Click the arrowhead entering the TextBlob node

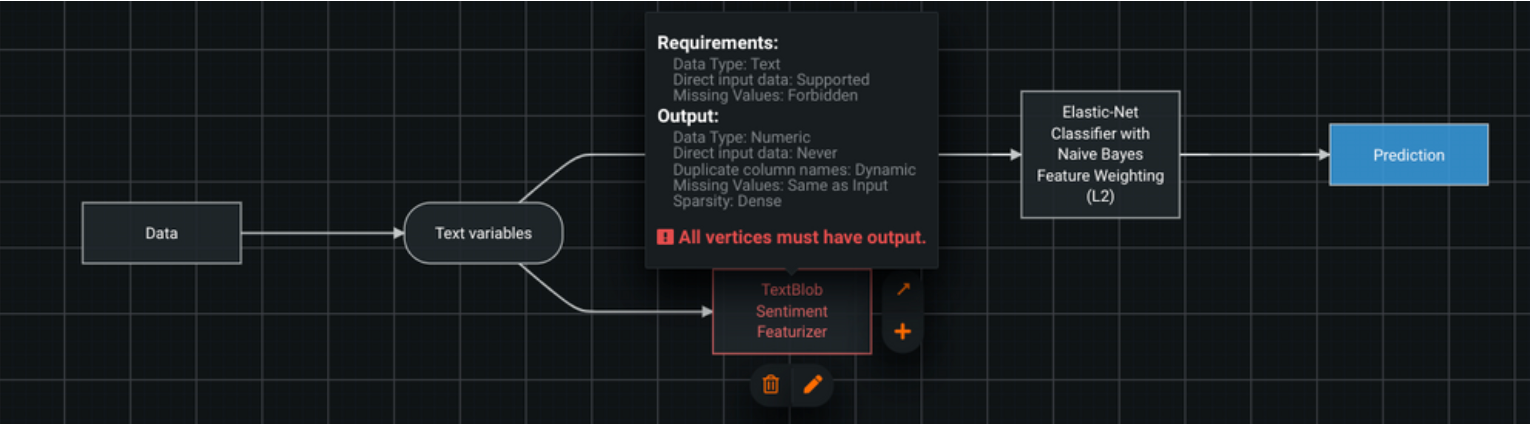pos(706,311)
